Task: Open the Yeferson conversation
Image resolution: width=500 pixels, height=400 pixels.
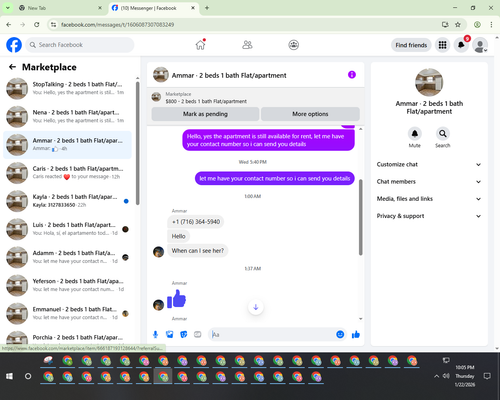Action: tap(67, 285)
